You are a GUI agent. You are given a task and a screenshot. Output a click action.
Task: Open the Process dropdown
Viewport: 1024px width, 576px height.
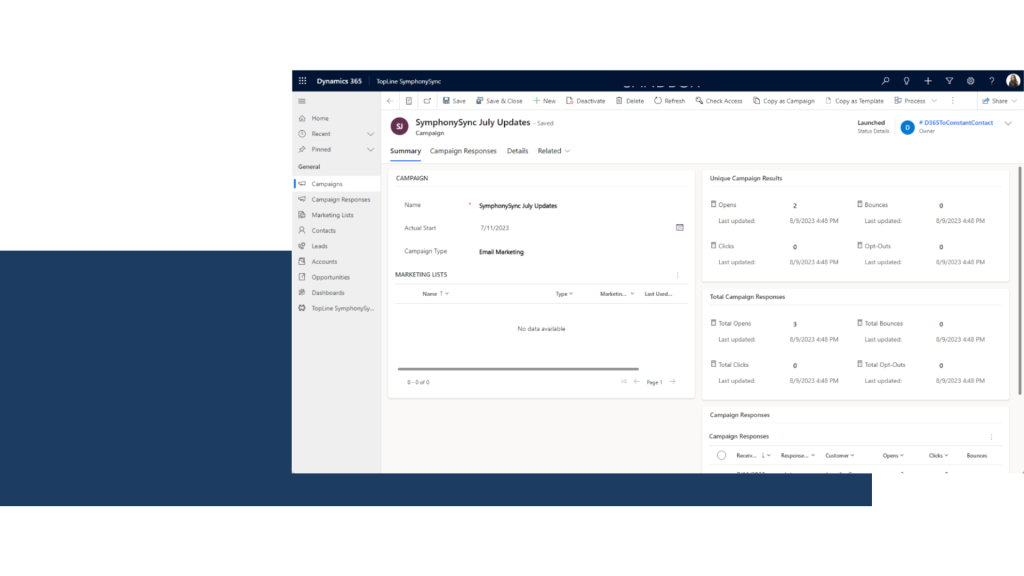(916, 101)
